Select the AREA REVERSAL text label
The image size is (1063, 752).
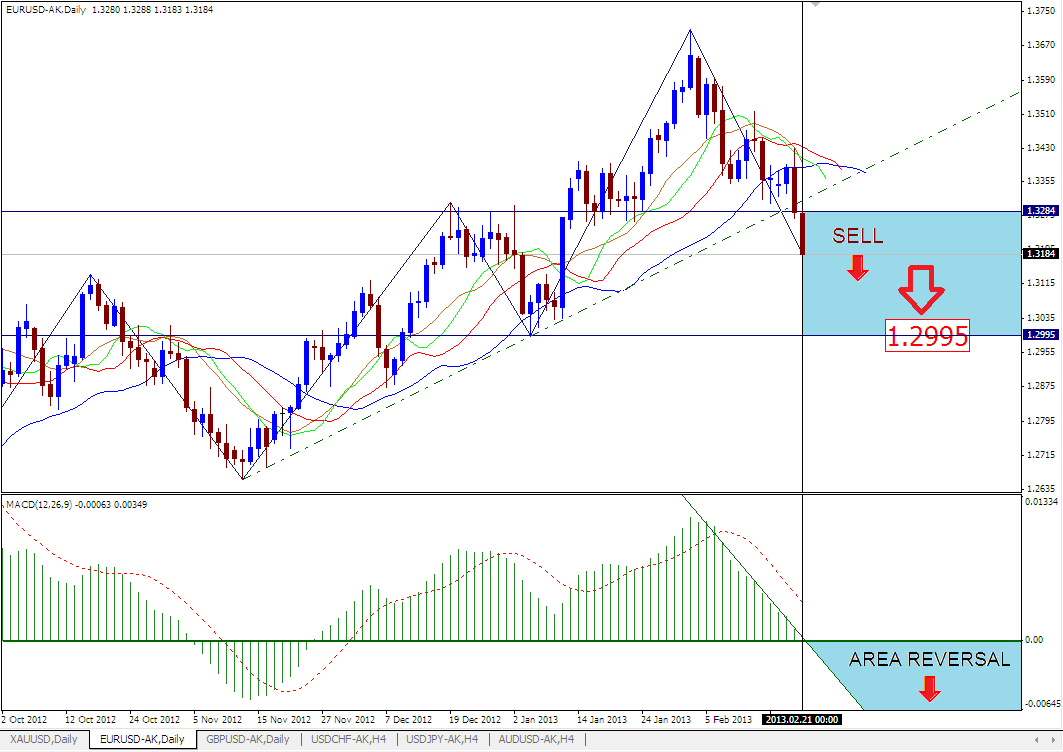[929, 659]
